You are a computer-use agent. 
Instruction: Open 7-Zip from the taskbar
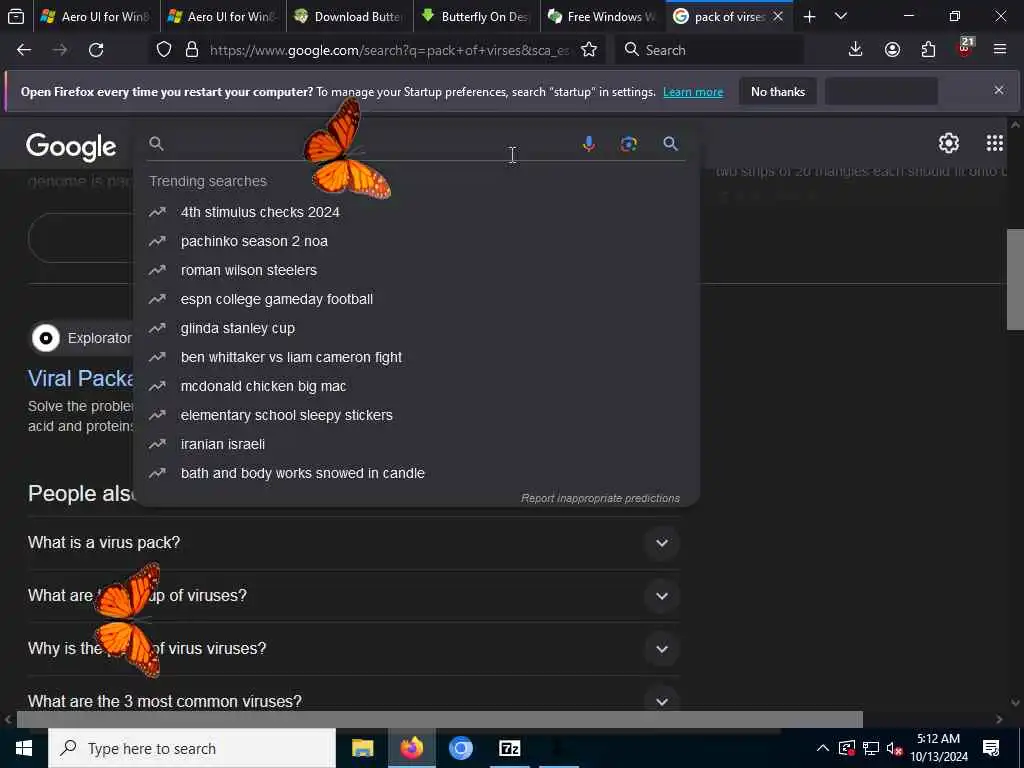(509, 748)
